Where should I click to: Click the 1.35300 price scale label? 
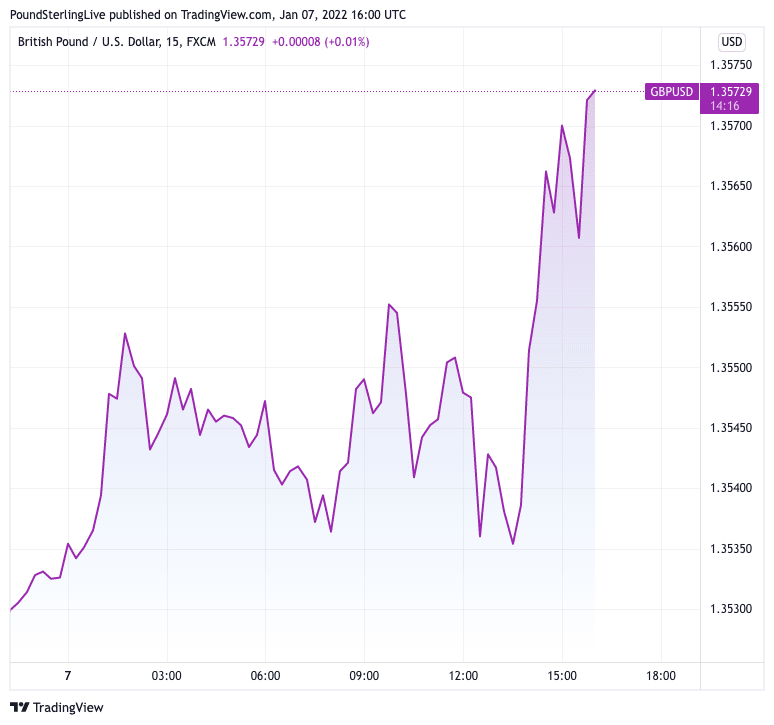click(x=730, y=609)
